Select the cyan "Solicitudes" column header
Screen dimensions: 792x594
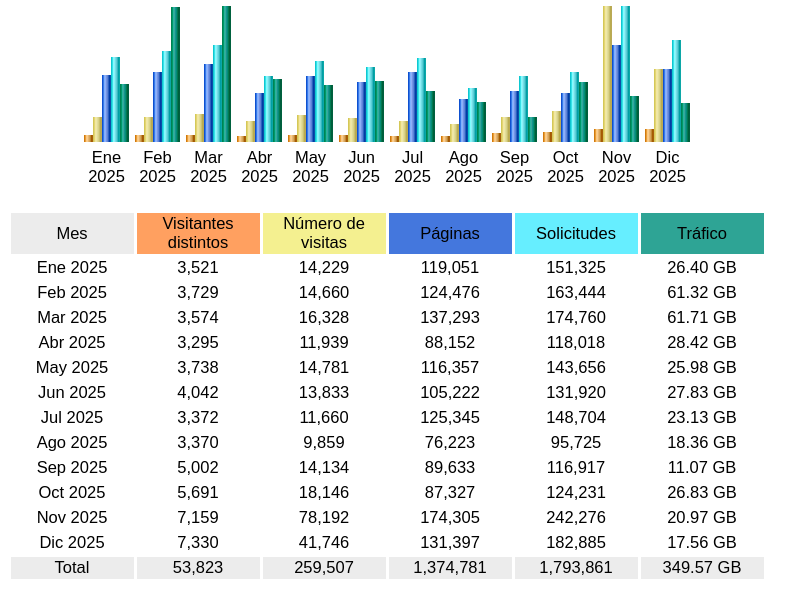pyautogui.click(x=576, y=233)
